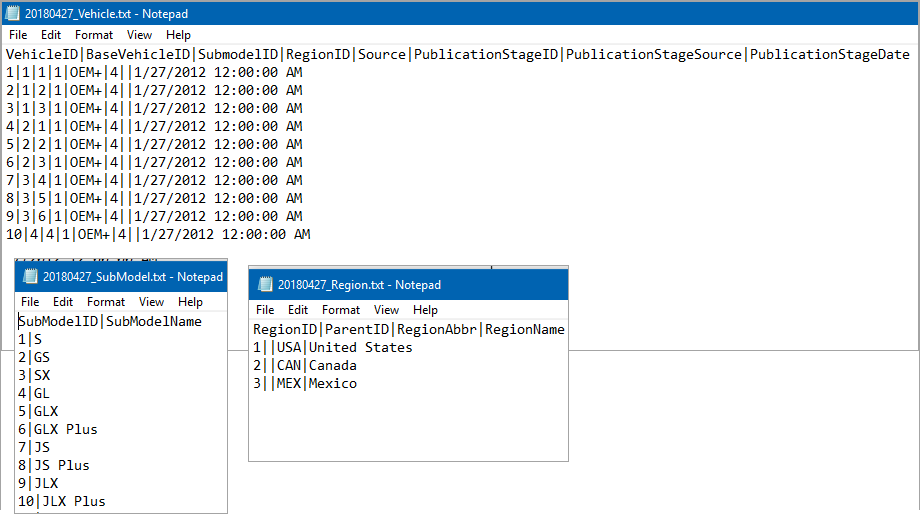The width and height of the screenshot is (920, 514).
Task: Open Help menu in SubModel.txt window
Action: [x=191, y=302]
